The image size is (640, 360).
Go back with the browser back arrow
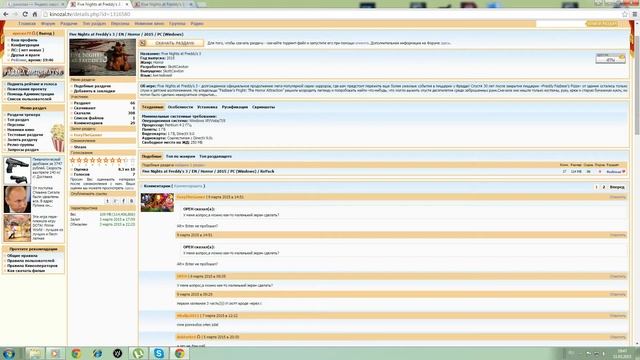coord(6,14)
